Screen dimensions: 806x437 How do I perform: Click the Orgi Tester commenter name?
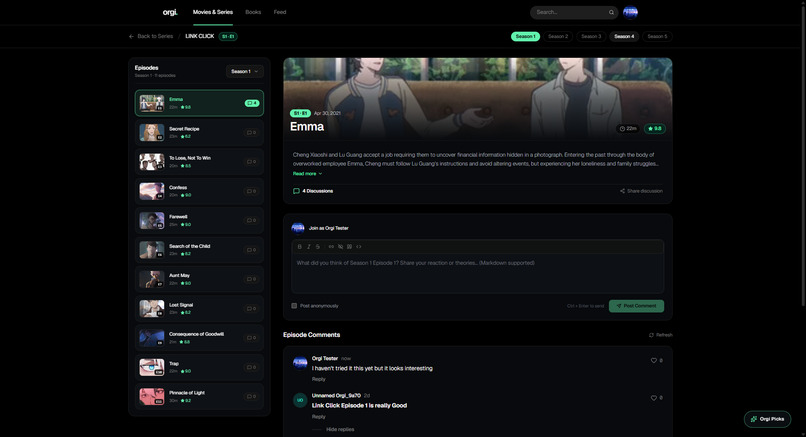pos(325,358)
